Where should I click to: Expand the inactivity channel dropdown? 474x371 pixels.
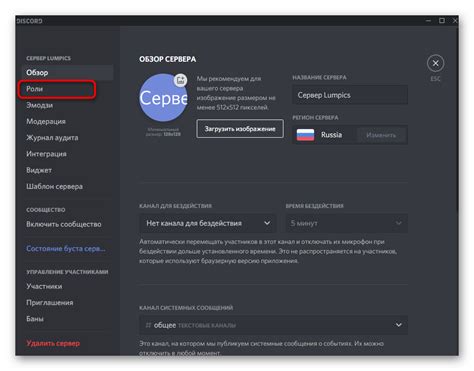click(208, 223)
